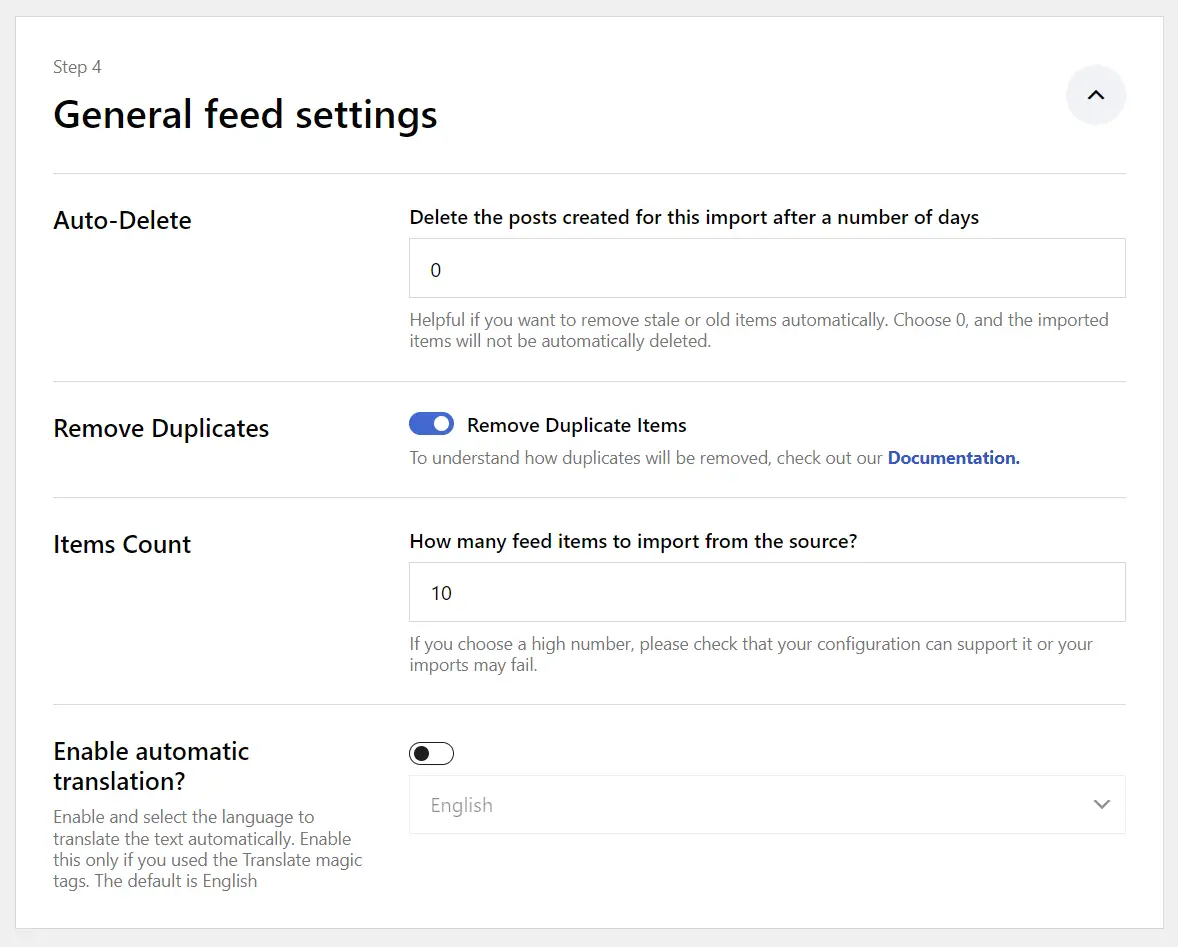Collapse the General feed settings section
This screenshot has width=1178, height=947.
pyautogui.click(x=1095, y=95)
